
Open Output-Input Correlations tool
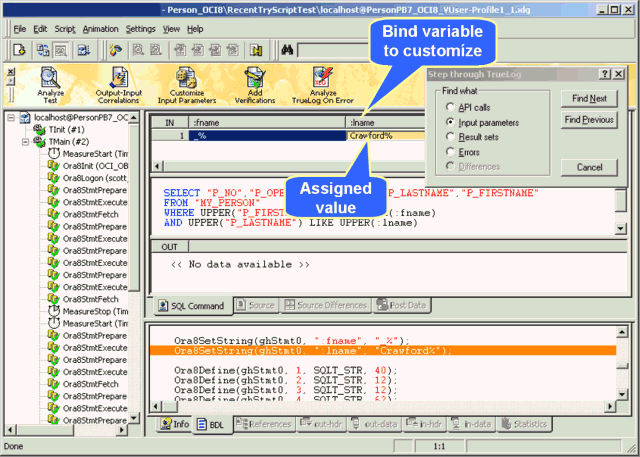coord(118,79)
